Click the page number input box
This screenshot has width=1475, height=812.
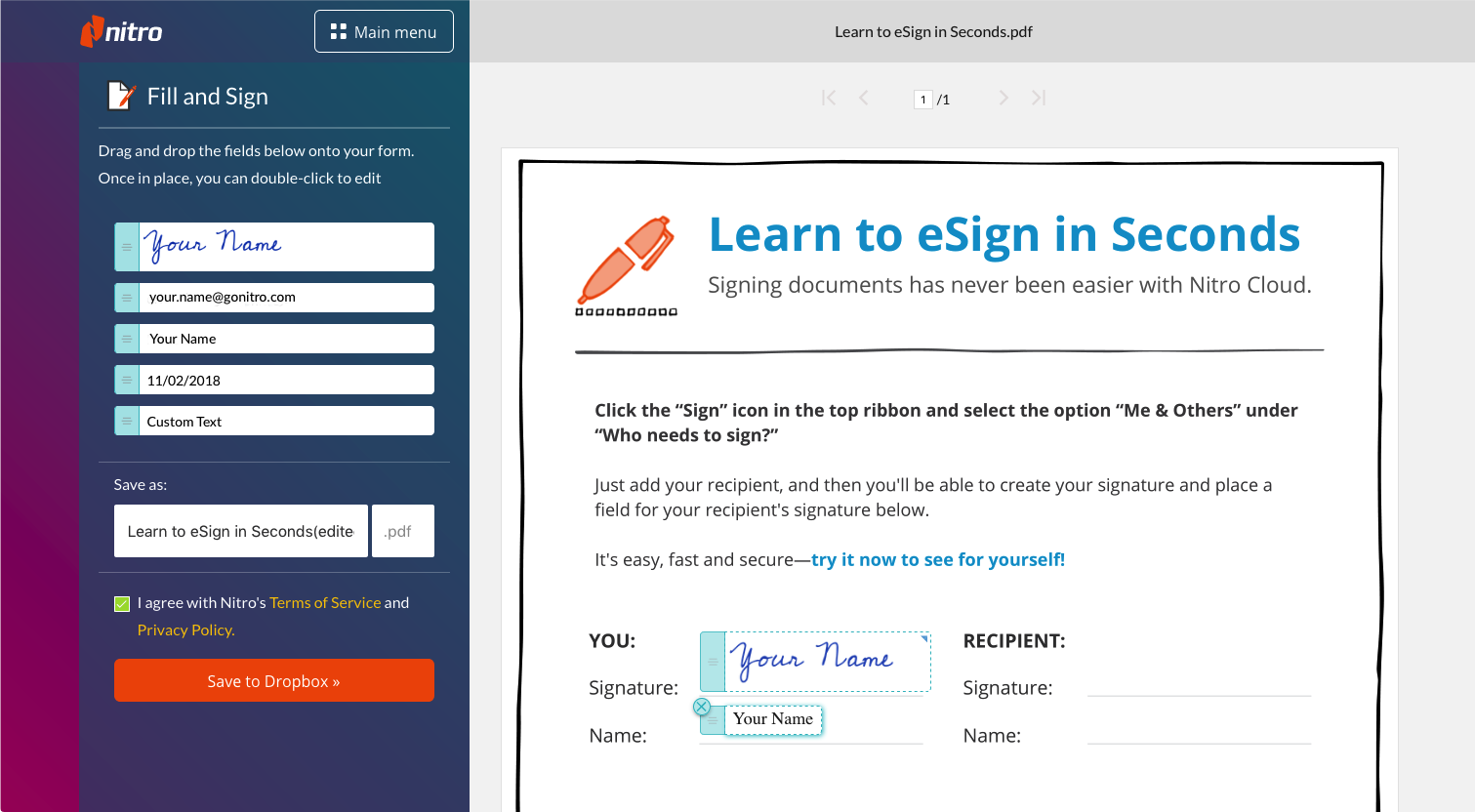click(922, 100)
